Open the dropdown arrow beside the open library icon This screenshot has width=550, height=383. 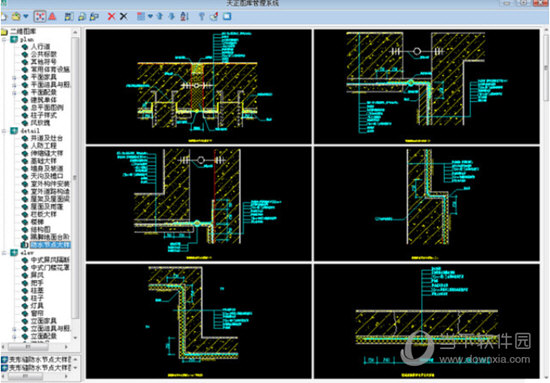(26, 16)
